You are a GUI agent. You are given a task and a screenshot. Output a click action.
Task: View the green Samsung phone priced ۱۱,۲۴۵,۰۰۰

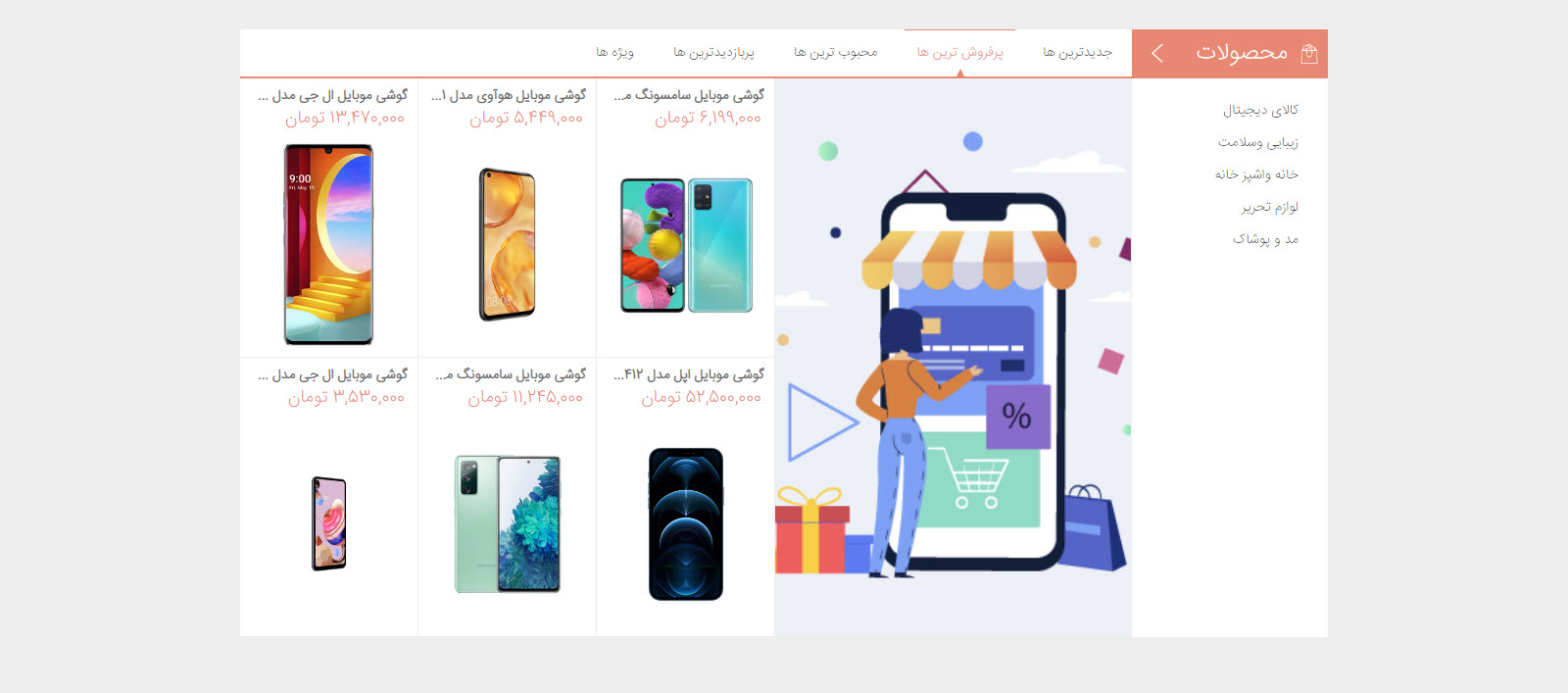pos(507,524)
